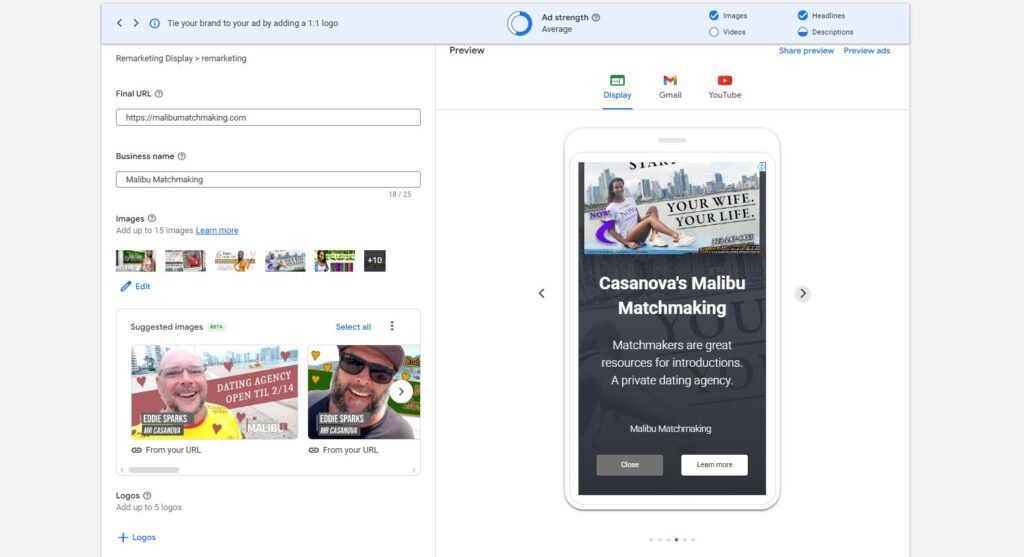Select third uploaded image thumbnail

tap(235, 261)
